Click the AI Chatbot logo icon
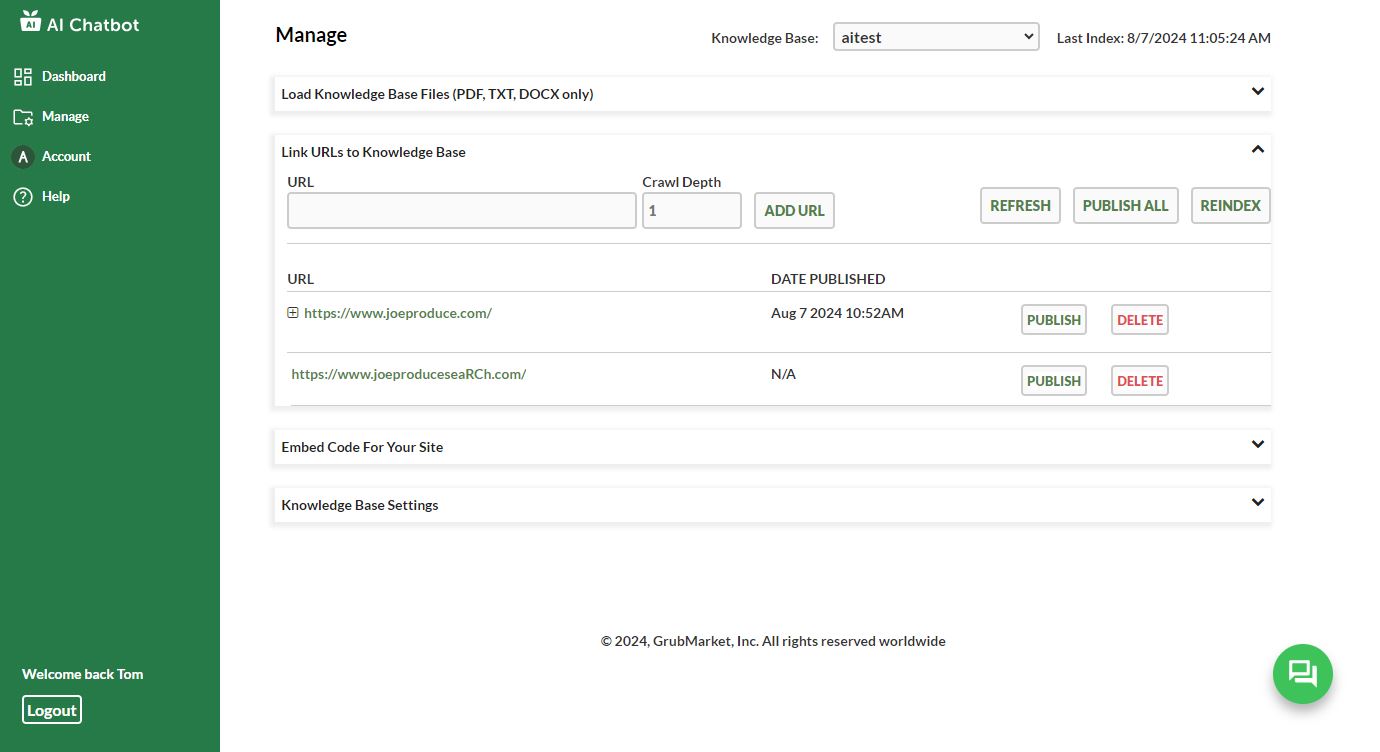 [30, 21]
